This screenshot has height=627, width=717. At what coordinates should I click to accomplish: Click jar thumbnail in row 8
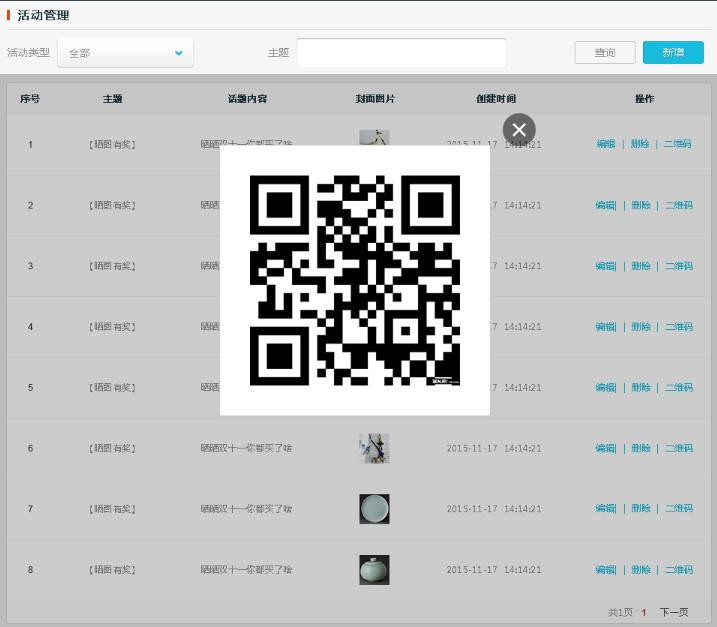point(374,570)
